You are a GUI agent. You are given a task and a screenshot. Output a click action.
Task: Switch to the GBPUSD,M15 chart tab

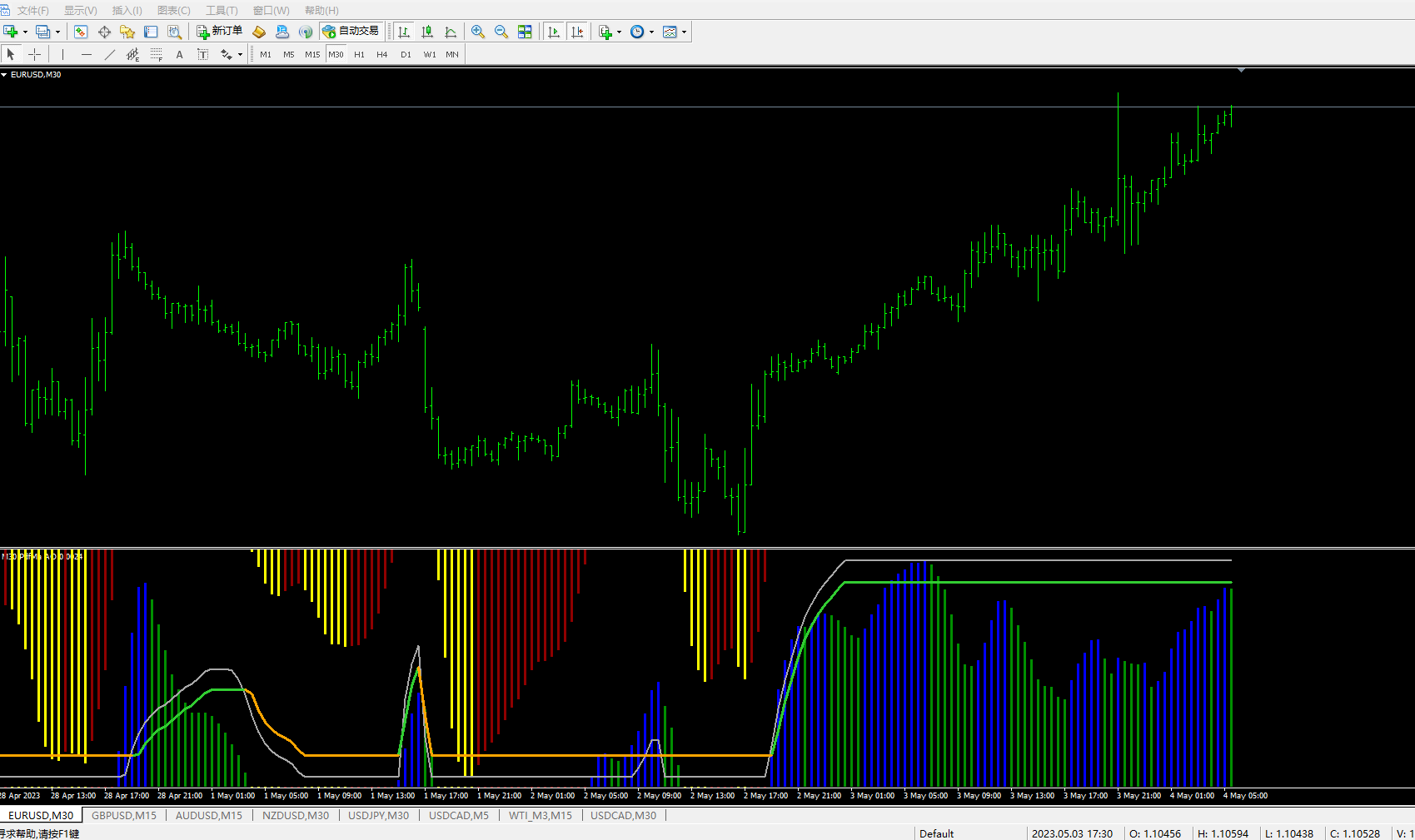pyautogui.click(x=124, y=815)
